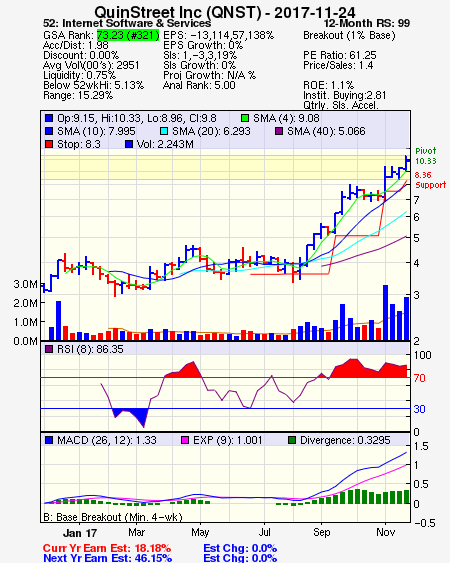This screenshot has height=563, width=450.
Task: Click the Vol: 2.243M legend text
Action: (x=165, y=144)
